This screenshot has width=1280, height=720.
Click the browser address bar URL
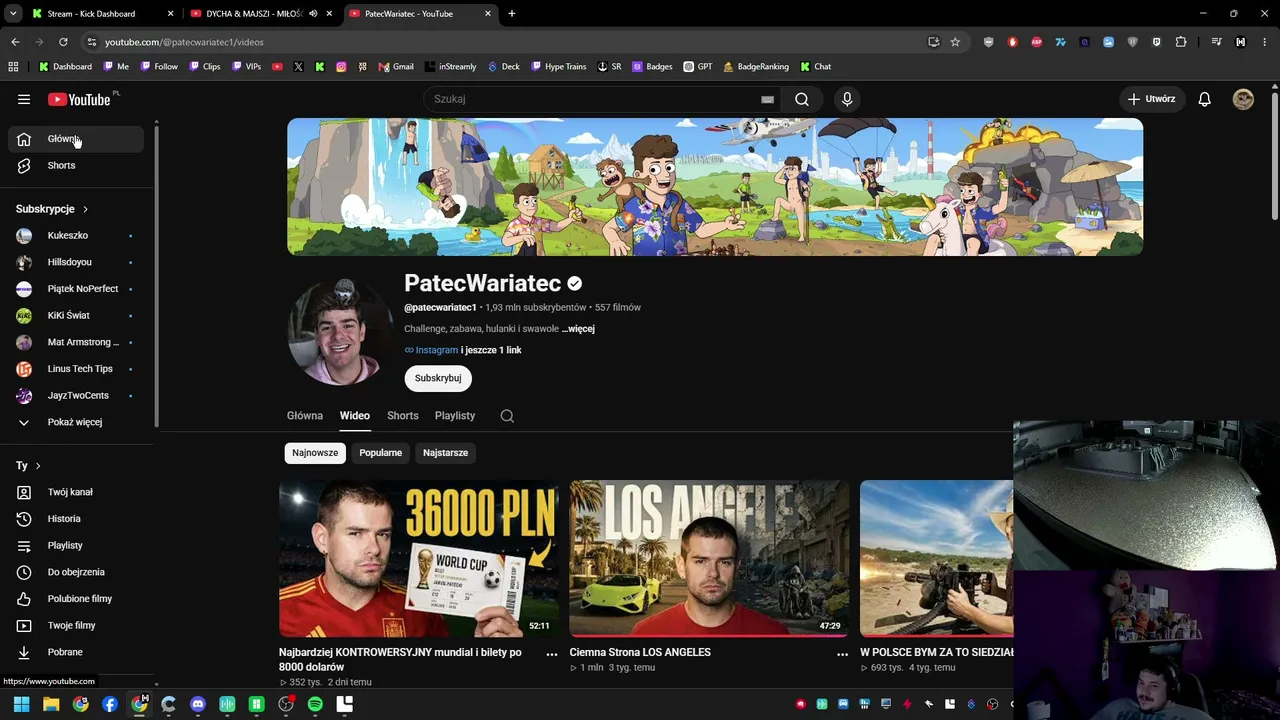184,42
